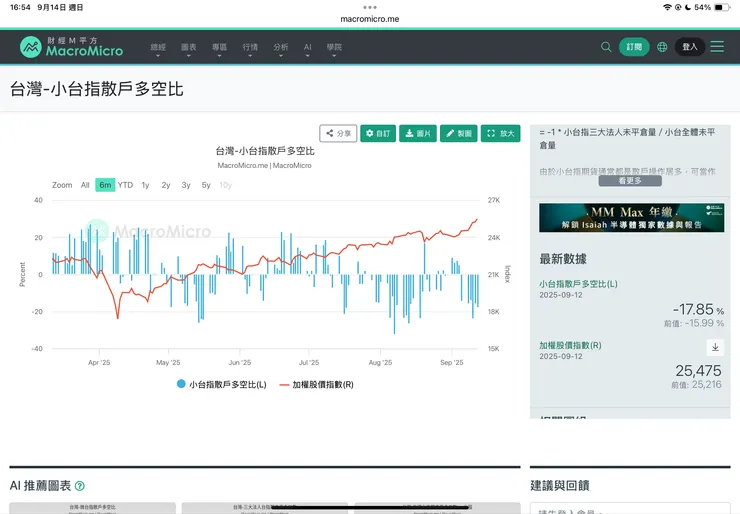This screenshot has width=740, height=514.
Task: Open the 行情 nav dropdown
Action: pos(250,49)
